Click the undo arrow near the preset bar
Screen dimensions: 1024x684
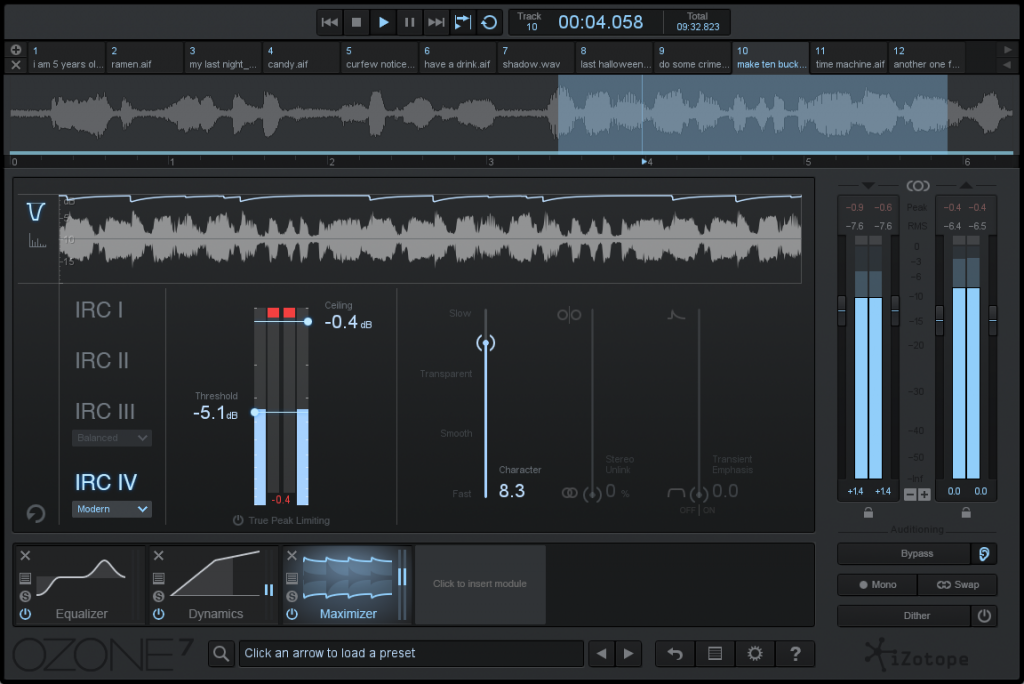coord(674,653)
